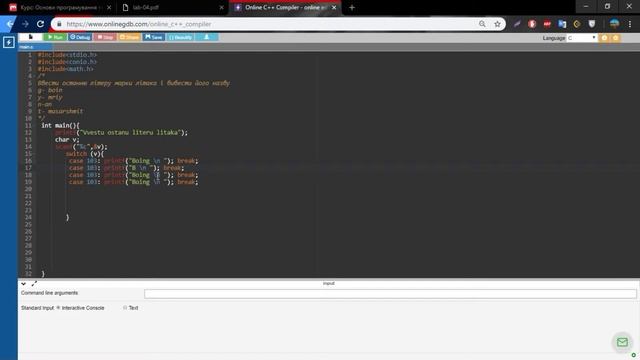Open the green mail feedback icon
640x360 pixels.
(622, 342)
